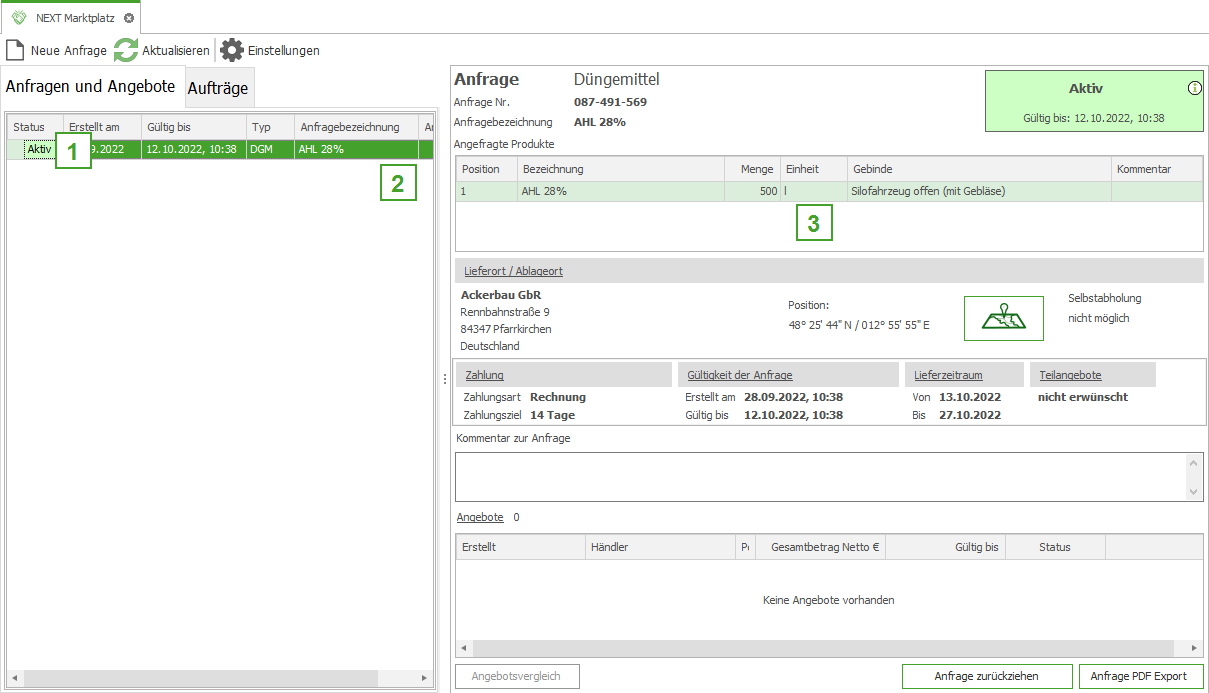This screenshot has width=1209, height=693.
Task: Sort by the Gültig bis column header
Action: pyautogui.click(x=192, y=127)
